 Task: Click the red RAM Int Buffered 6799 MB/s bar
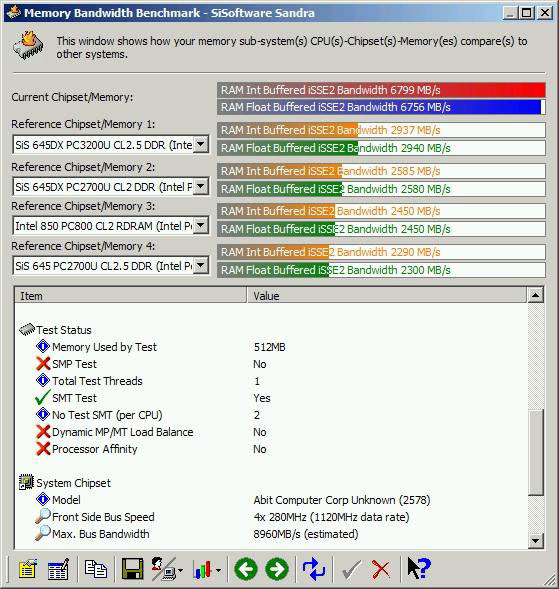(381, 90)
